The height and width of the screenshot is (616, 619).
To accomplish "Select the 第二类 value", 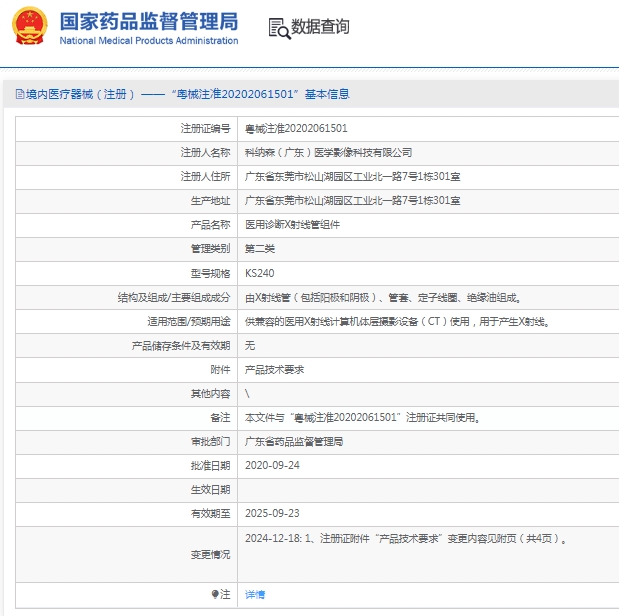I will pos(260,249).
